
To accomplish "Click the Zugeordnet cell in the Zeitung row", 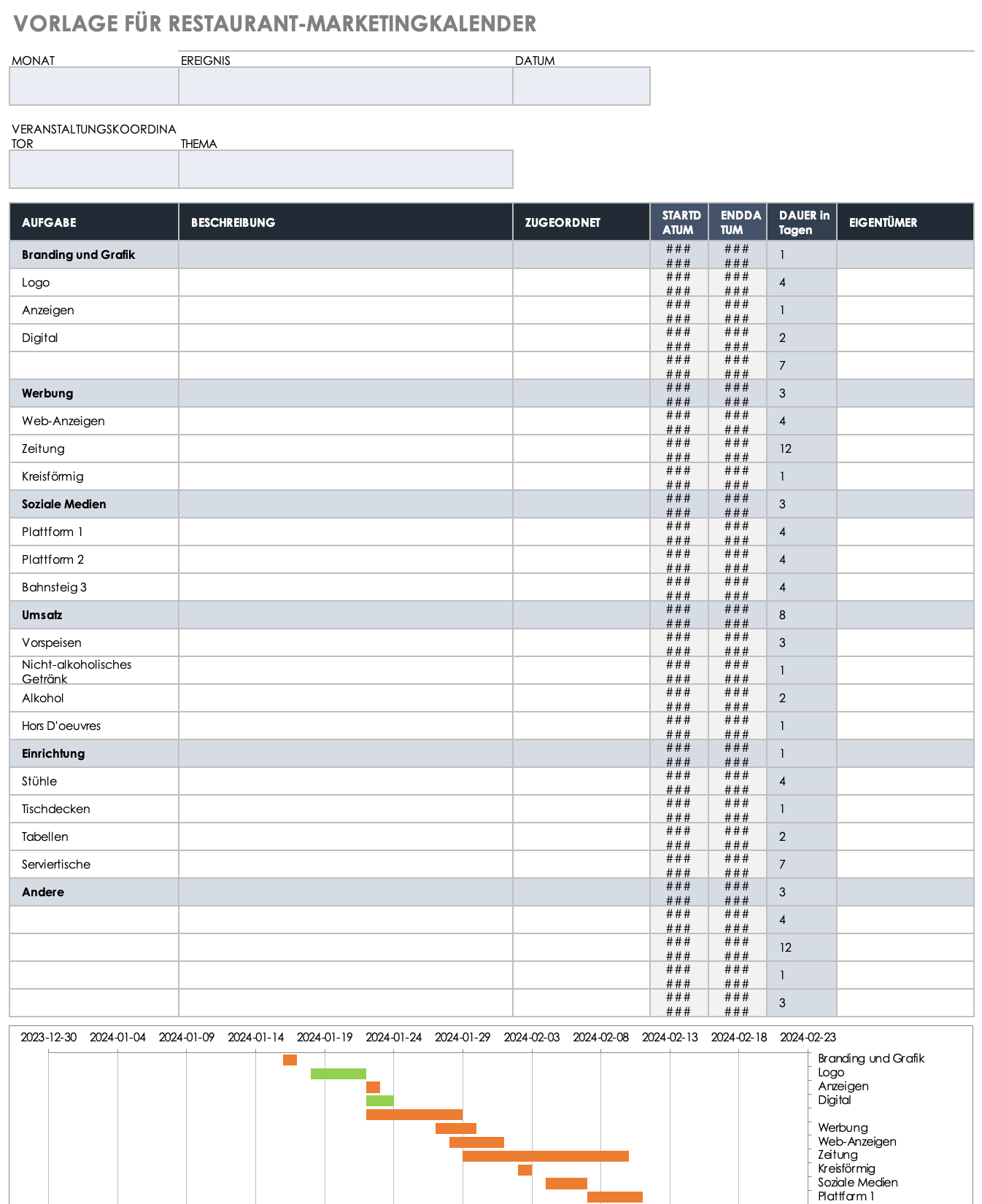I will click(x=581, y=448).
